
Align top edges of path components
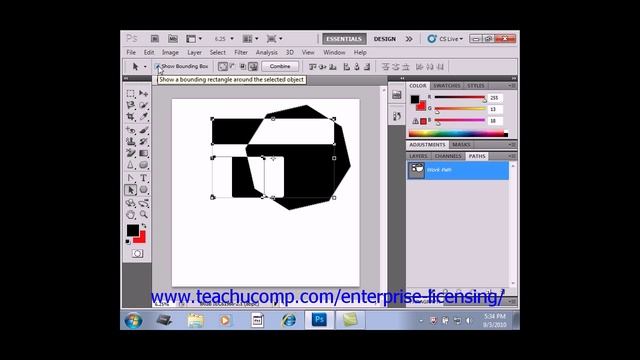(x=313, y=67)
